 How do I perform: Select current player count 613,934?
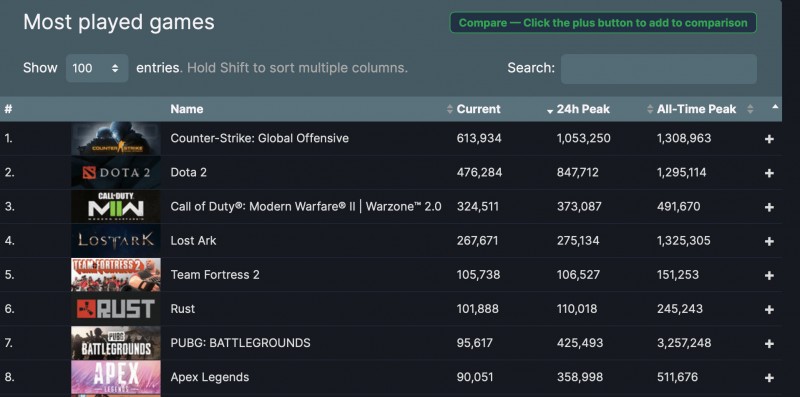click(479, 138)
